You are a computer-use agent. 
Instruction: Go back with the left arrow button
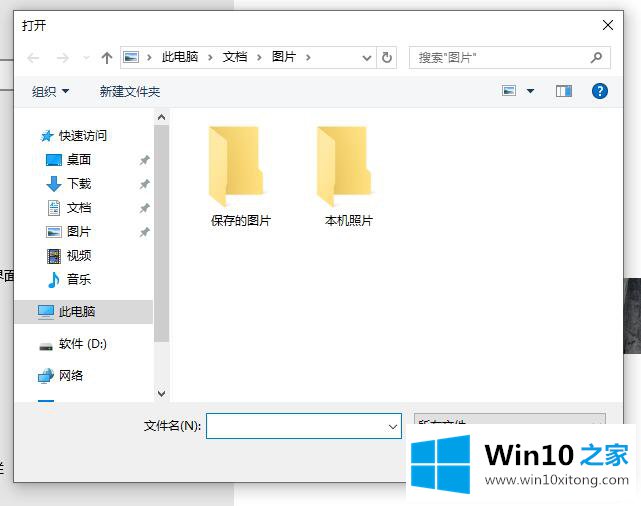click(x=33, y=58)
